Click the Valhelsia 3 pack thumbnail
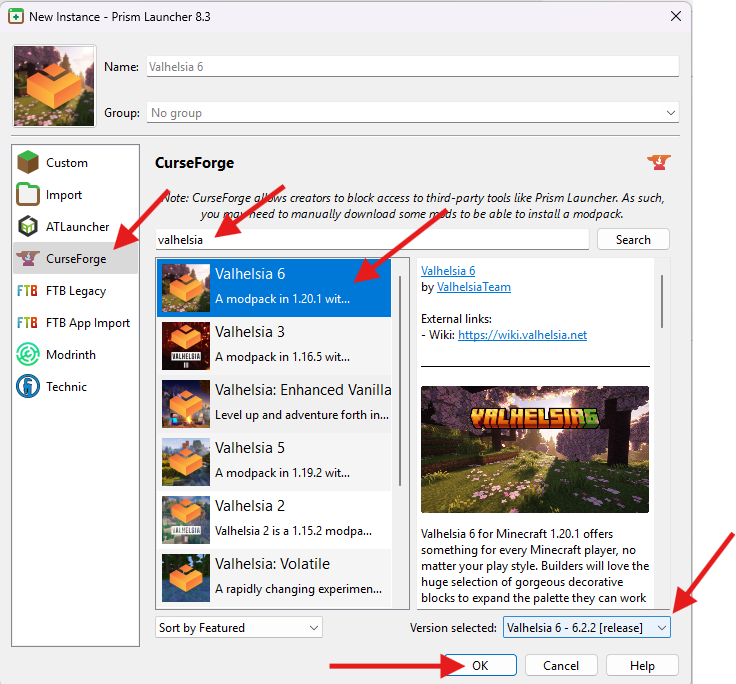Image resolution: width=736 pixels, height=684 pixels. [x=186, y=346]
